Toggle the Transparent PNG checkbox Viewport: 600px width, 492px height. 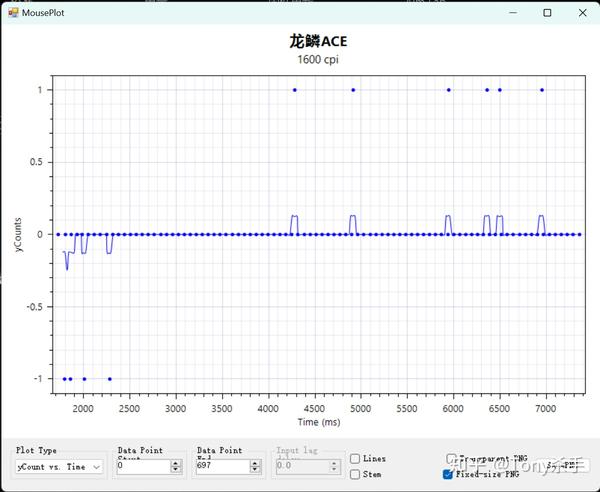[452, 458]
